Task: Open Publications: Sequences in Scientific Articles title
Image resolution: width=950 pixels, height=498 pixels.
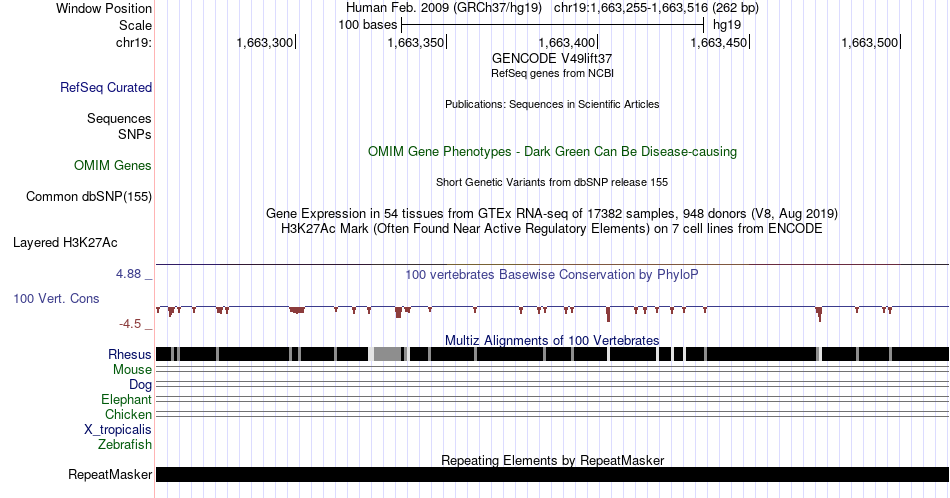Action: pos(552,104)
